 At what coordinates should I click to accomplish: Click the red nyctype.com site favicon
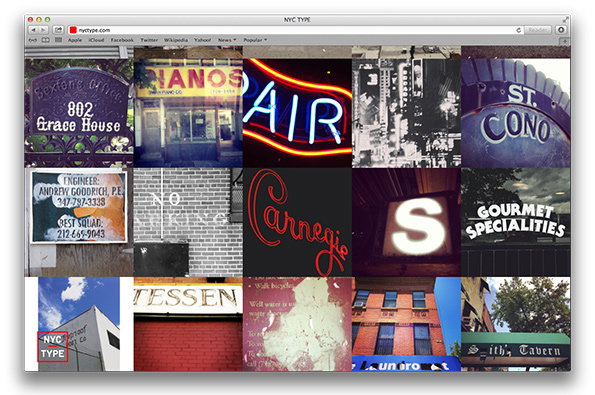73,30
